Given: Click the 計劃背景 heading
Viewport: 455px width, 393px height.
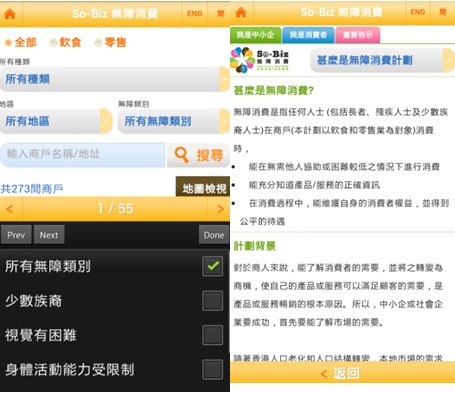Looking at the screenshot, I should 255,246.
